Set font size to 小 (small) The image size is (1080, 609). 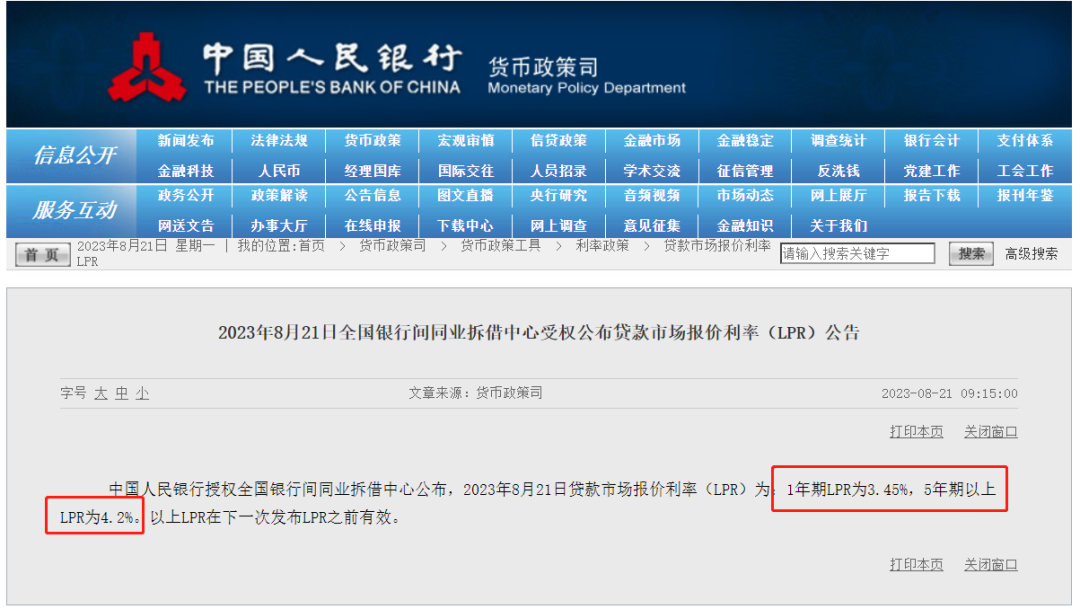point(141,393)
